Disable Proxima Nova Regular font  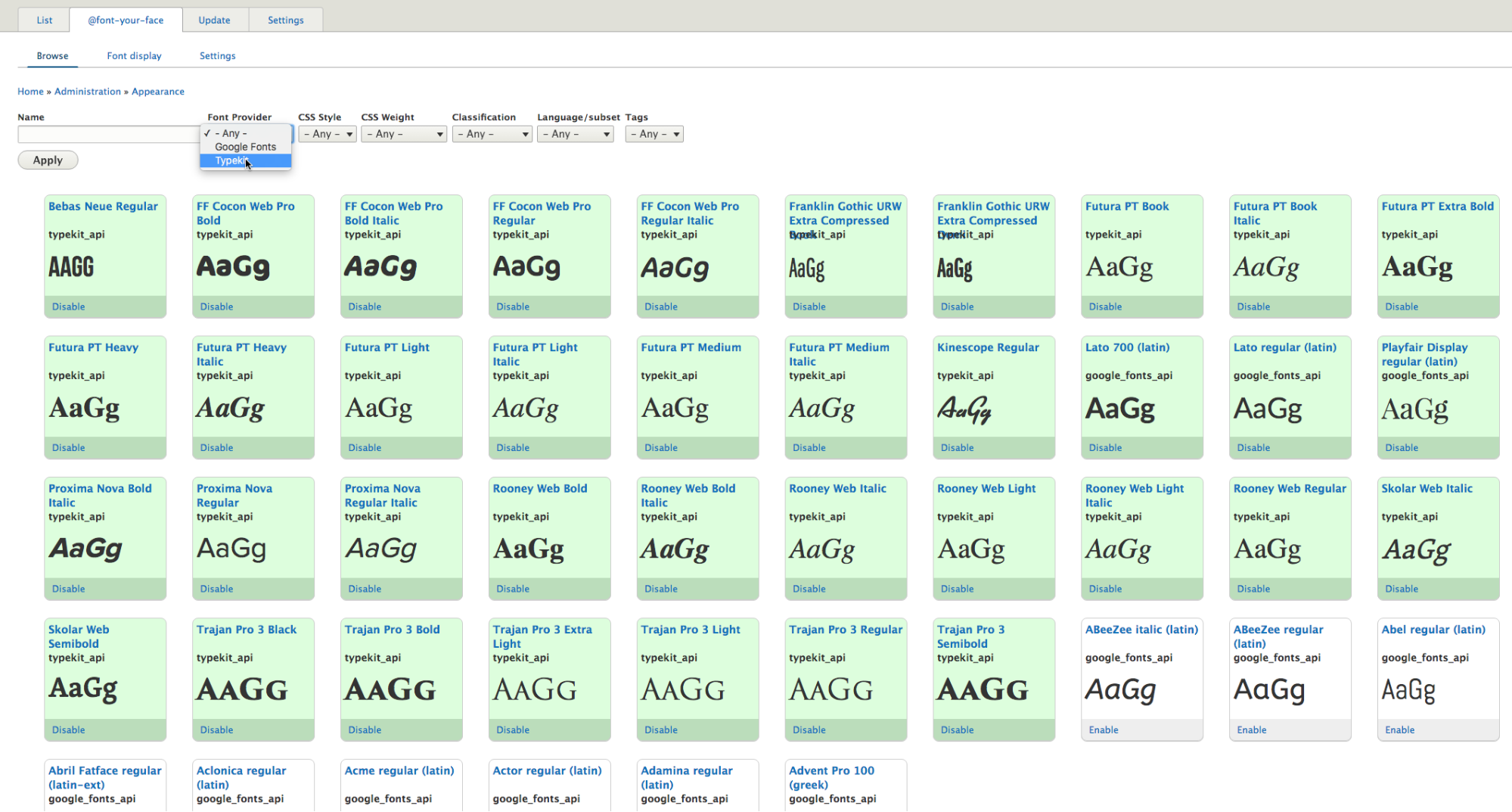point(216,589)
